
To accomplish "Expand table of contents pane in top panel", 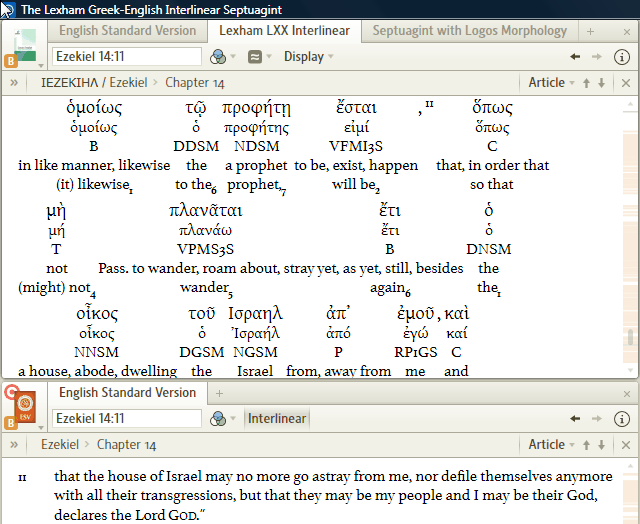I will (14, 83).
